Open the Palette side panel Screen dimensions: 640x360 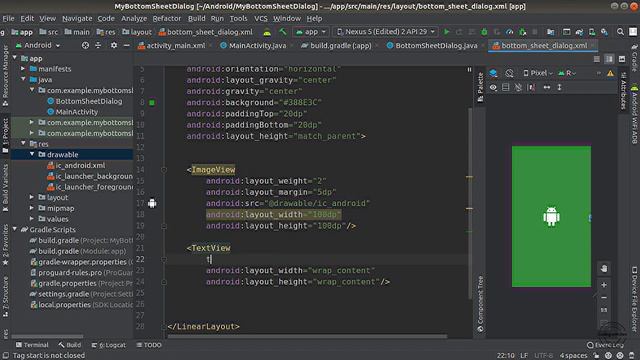(480, 87)
